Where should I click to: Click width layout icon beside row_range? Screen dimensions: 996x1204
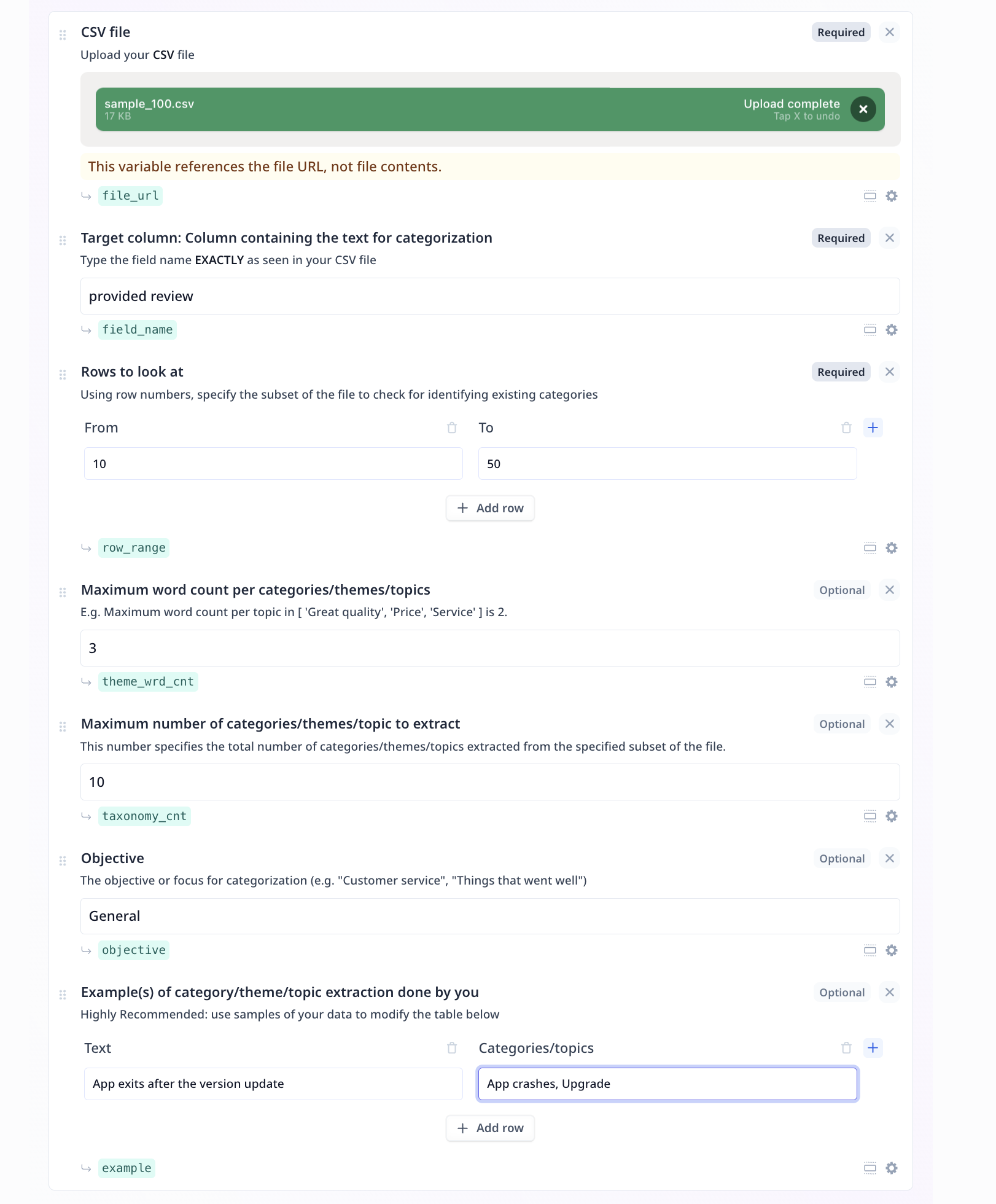[870, 548]
